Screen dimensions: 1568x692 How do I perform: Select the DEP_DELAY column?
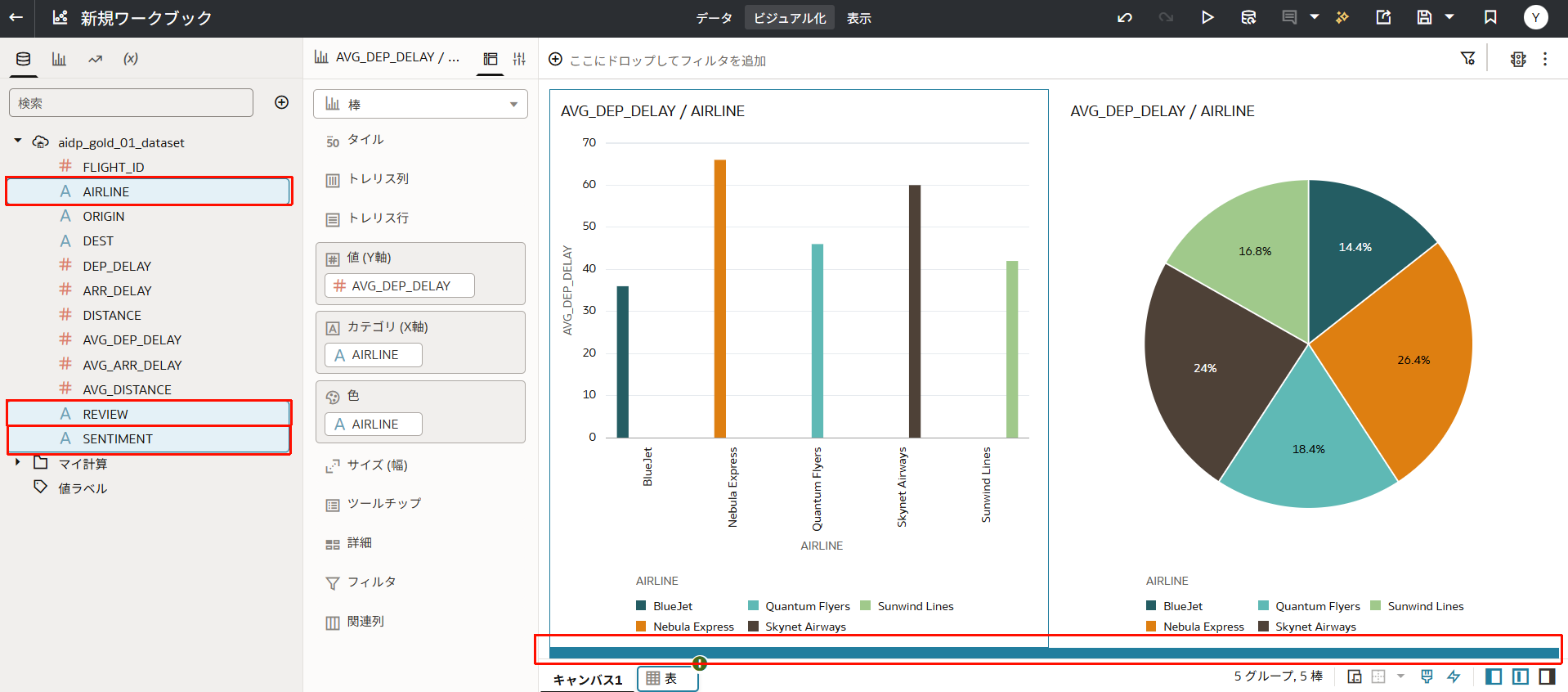coord(116,266)
